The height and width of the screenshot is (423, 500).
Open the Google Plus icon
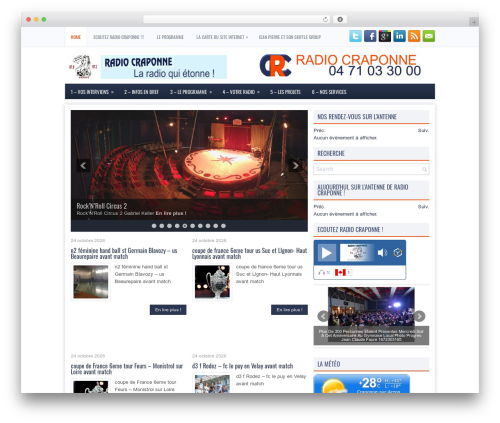coord(385,36)
